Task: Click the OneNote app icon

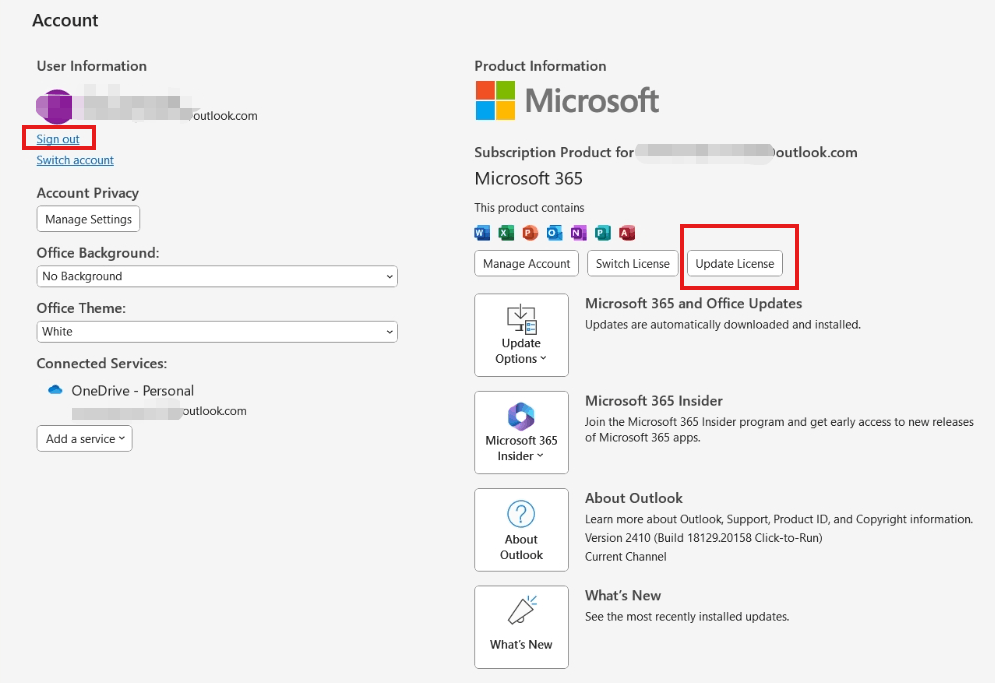Action: (577, 232)
